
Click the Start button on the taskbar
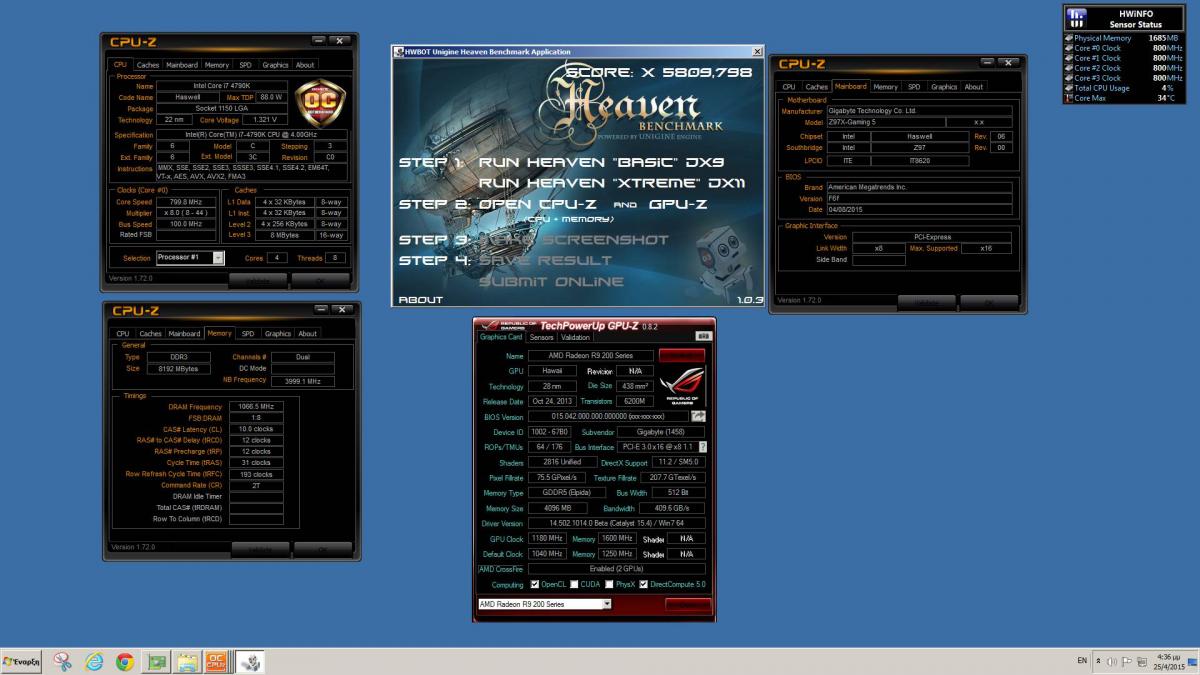22,661
